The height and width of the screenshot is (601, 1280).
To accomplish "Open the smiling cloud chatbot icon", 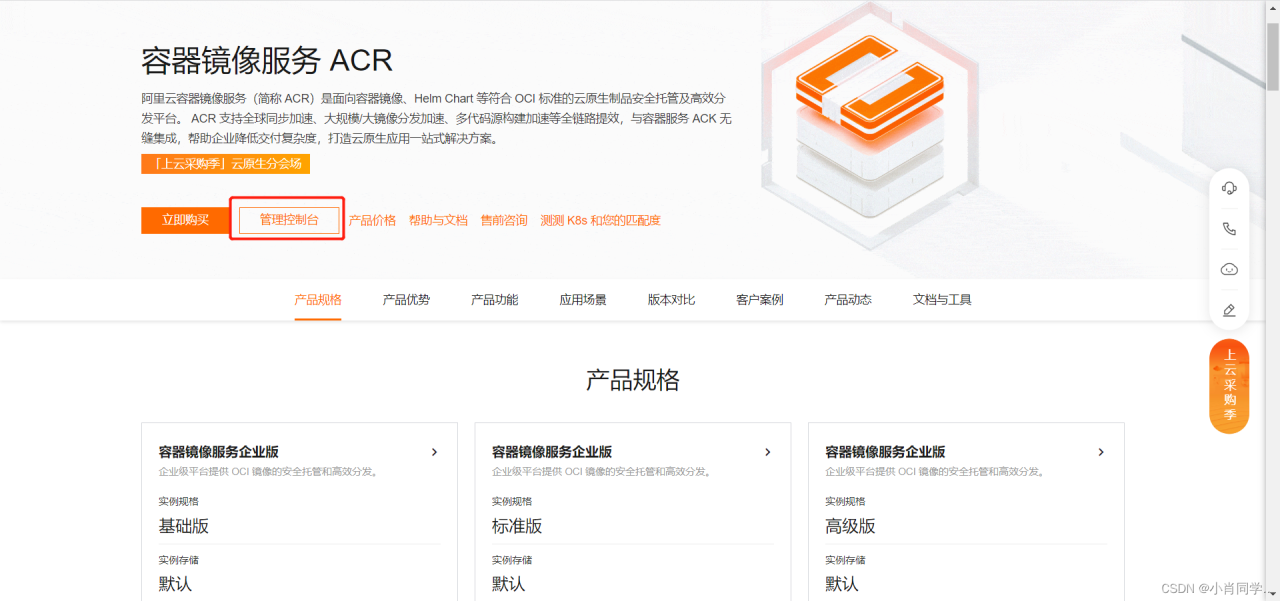I will coord(1228,268).
